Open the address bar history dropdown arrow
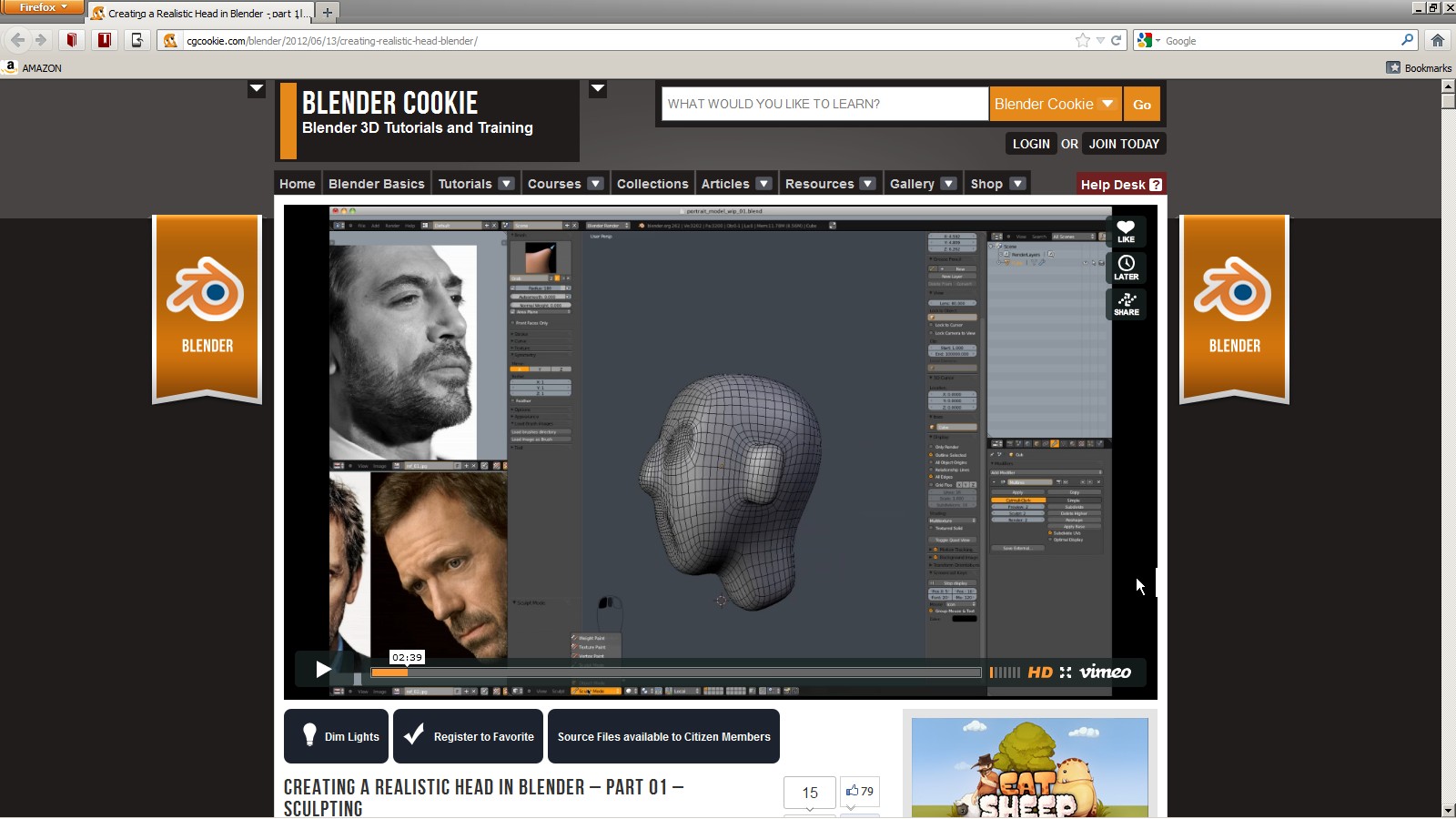 [x=1100, y=40]
